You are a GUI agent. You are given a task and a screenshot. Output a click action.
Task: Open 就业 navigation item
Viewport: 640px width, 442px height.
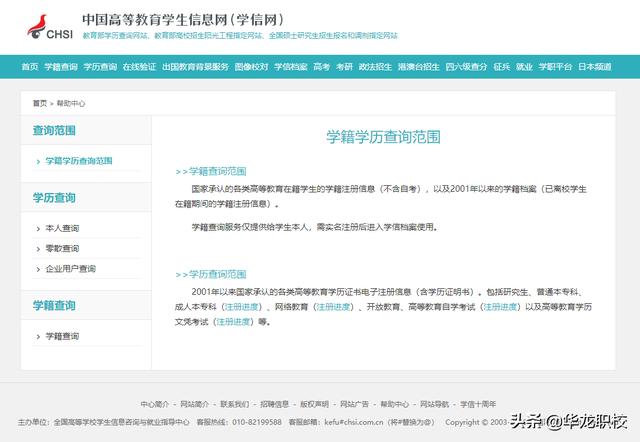click(x=524, y=67)
